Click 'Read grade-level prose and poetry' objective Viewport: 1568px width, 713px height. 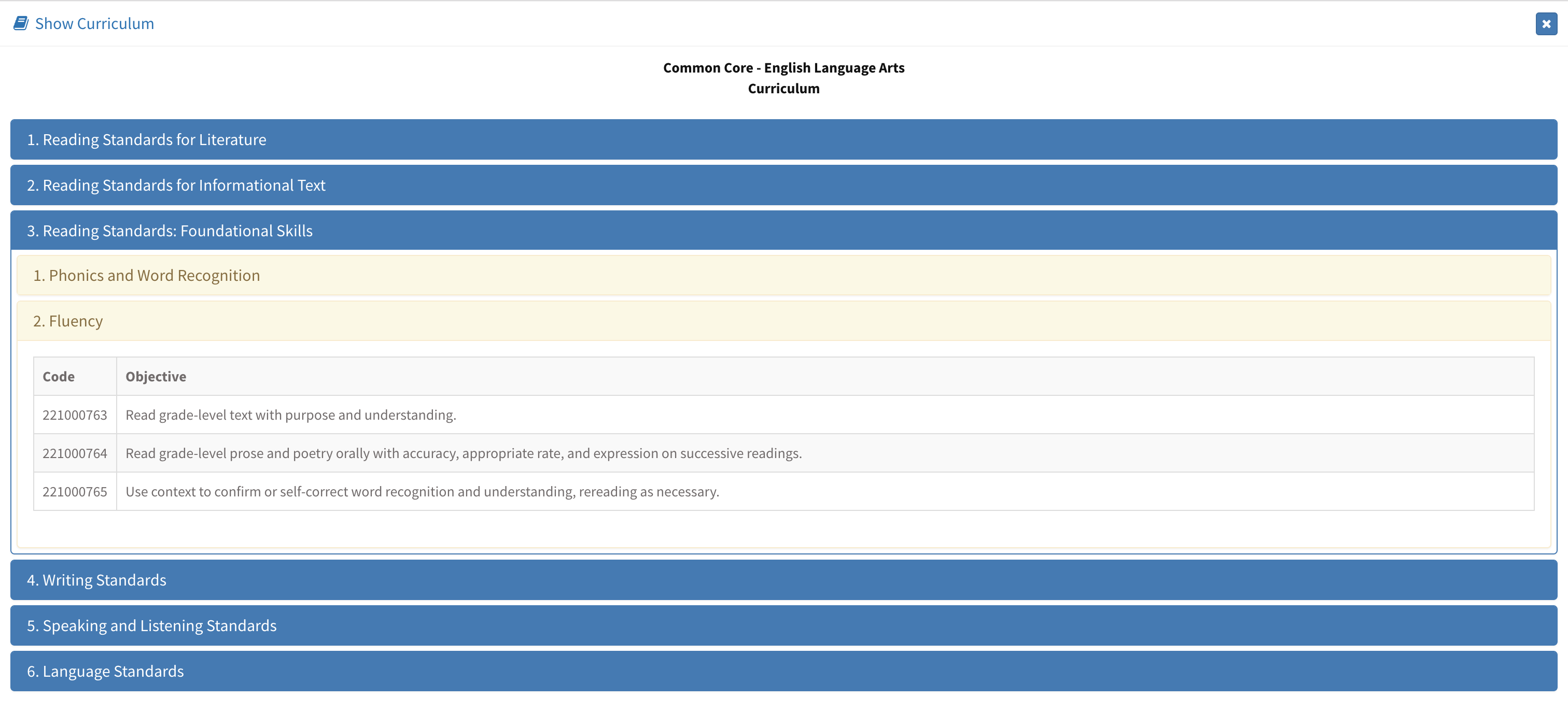coord(463,453)
